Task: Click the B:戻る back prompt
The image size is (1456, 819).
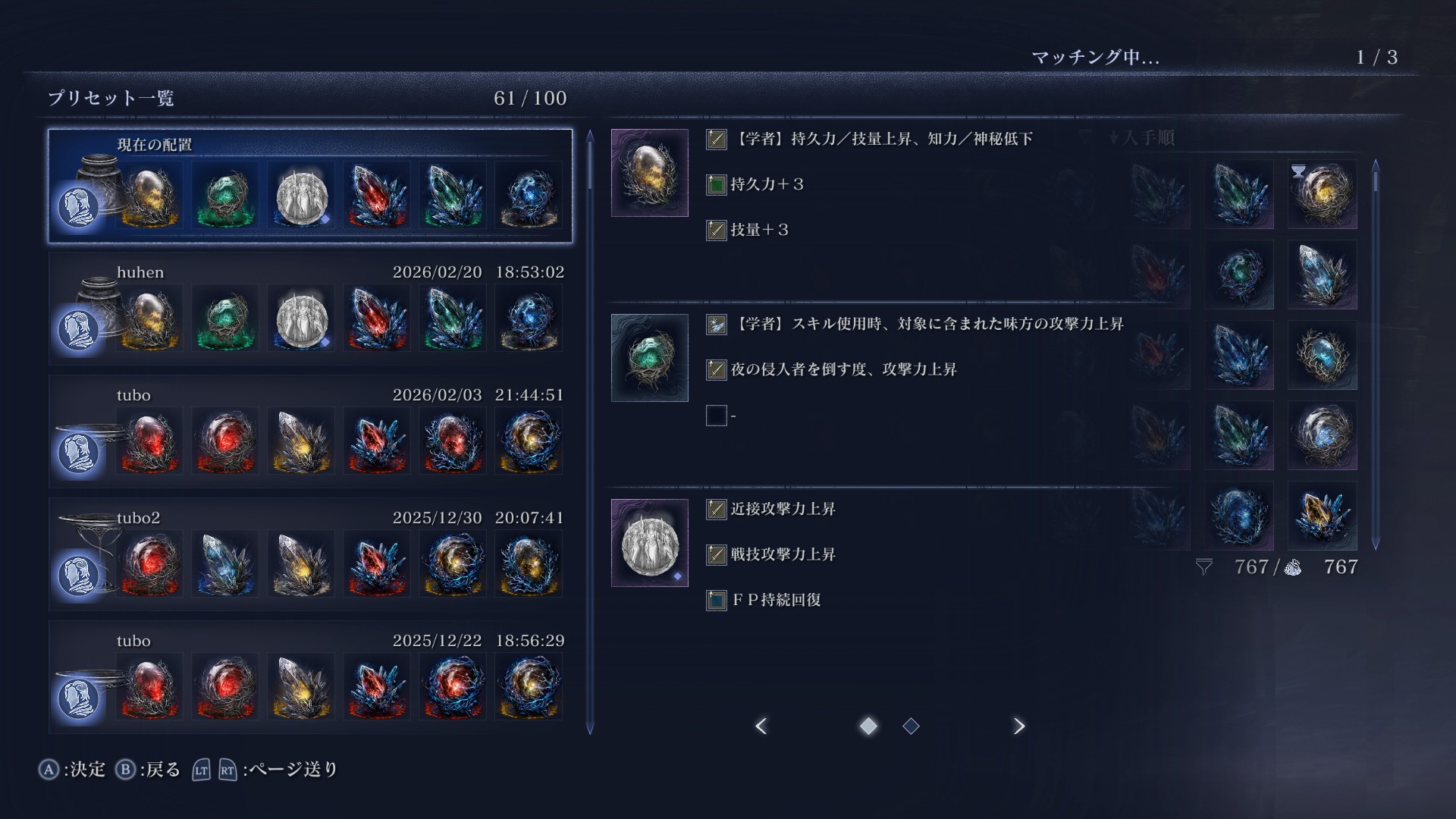Action: 148,770
